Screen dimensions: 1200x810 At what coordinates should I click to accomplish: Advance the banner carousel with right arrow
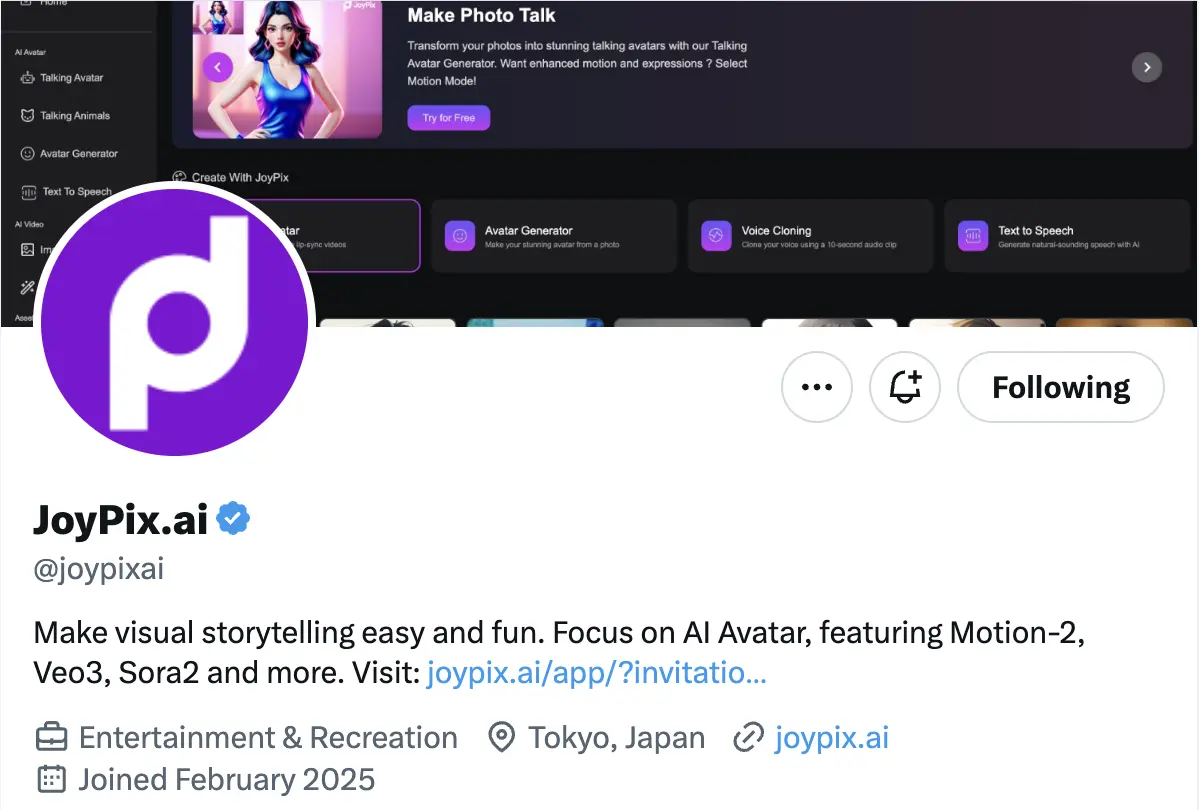(x=1146, y=67)
